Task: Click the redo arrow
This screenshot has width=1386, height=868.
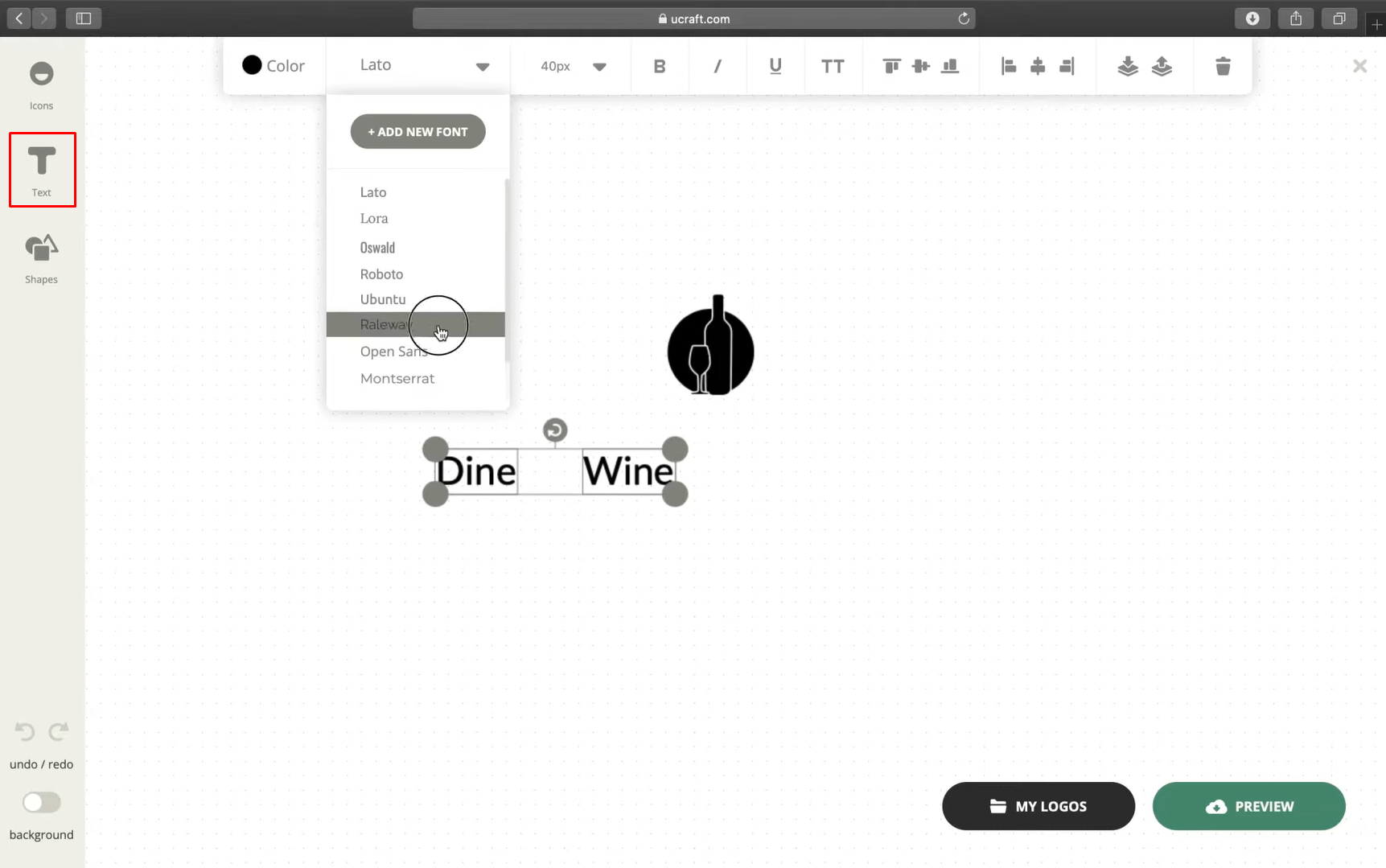Action: 58,731
